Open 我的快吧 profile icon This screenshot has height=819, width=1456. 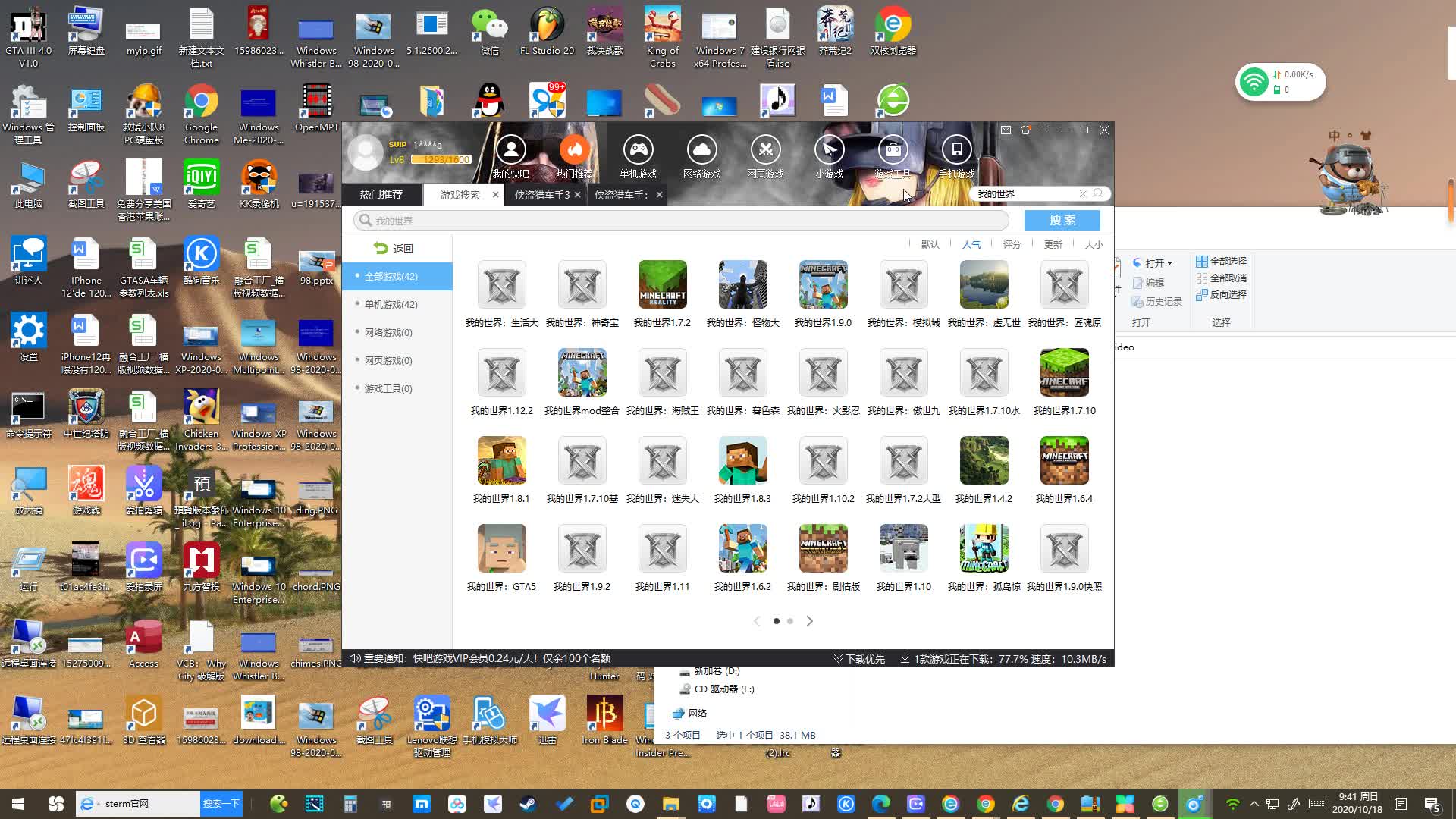[510, 150]
